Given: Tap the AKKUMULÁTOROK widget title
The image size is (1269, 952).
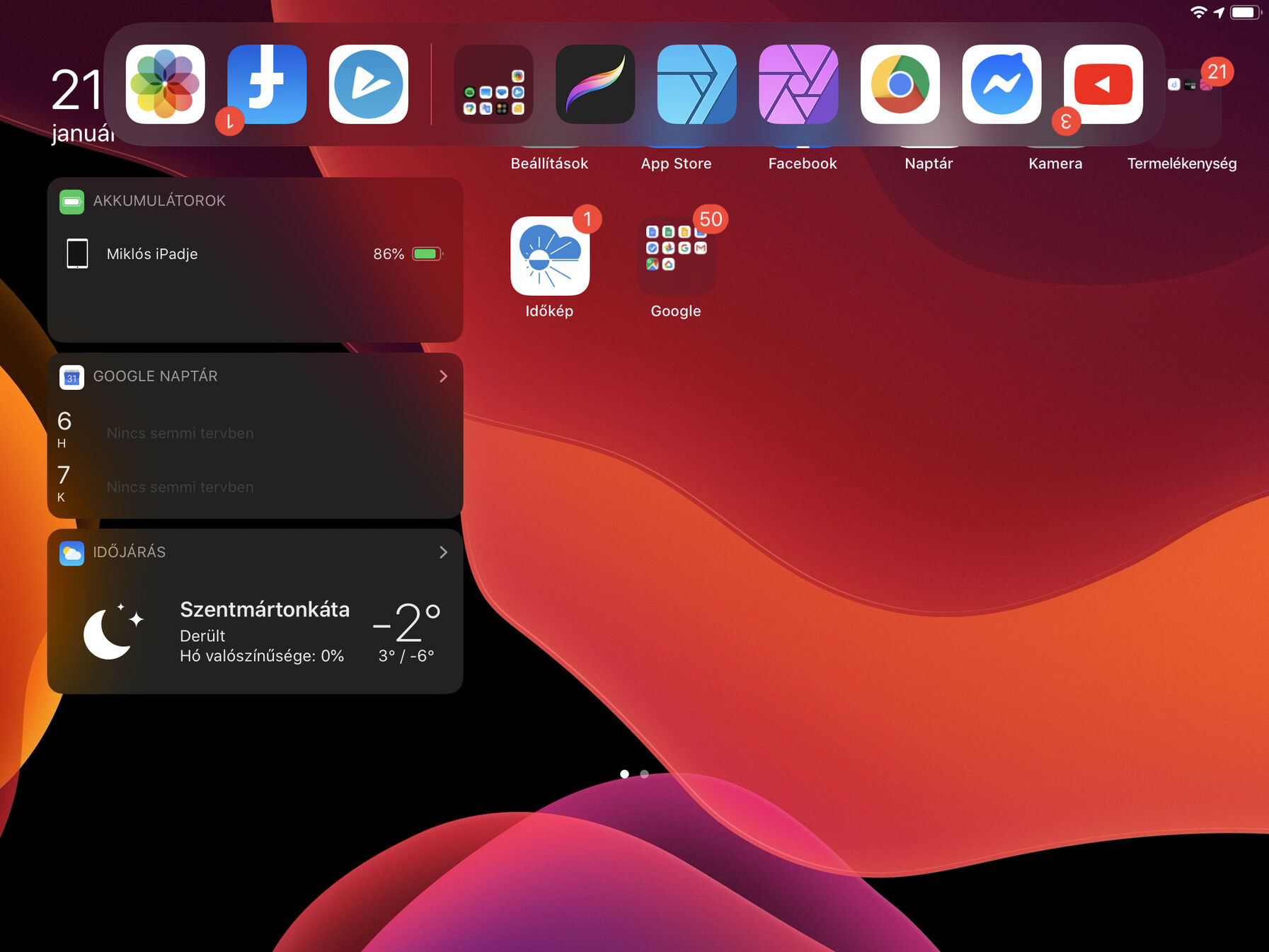Looking at the screenshot, I should click(x=159, y=201).
